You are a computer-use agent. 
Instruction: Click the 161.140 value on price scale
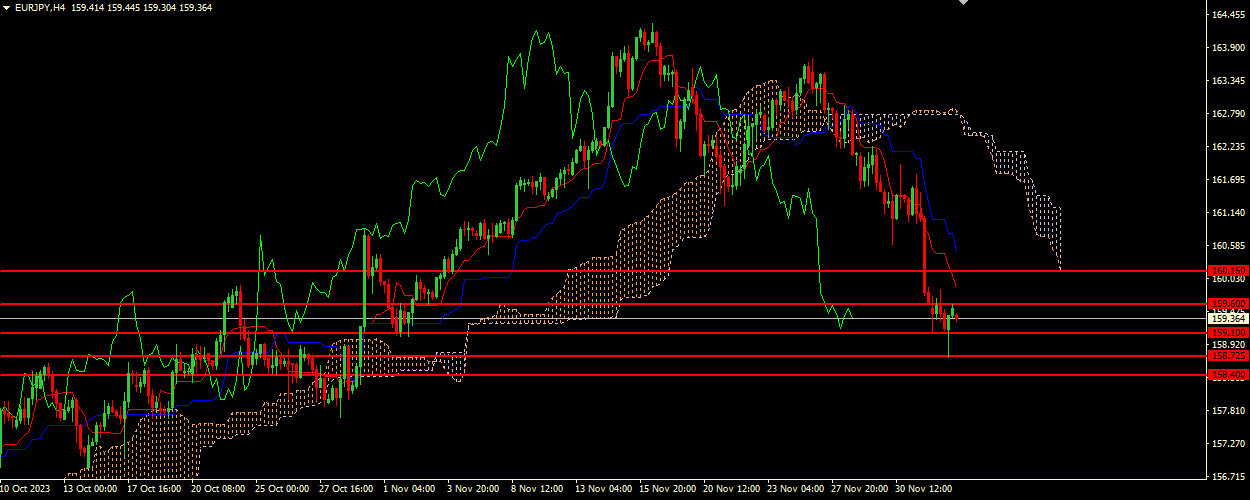(x=1226, y=213)
